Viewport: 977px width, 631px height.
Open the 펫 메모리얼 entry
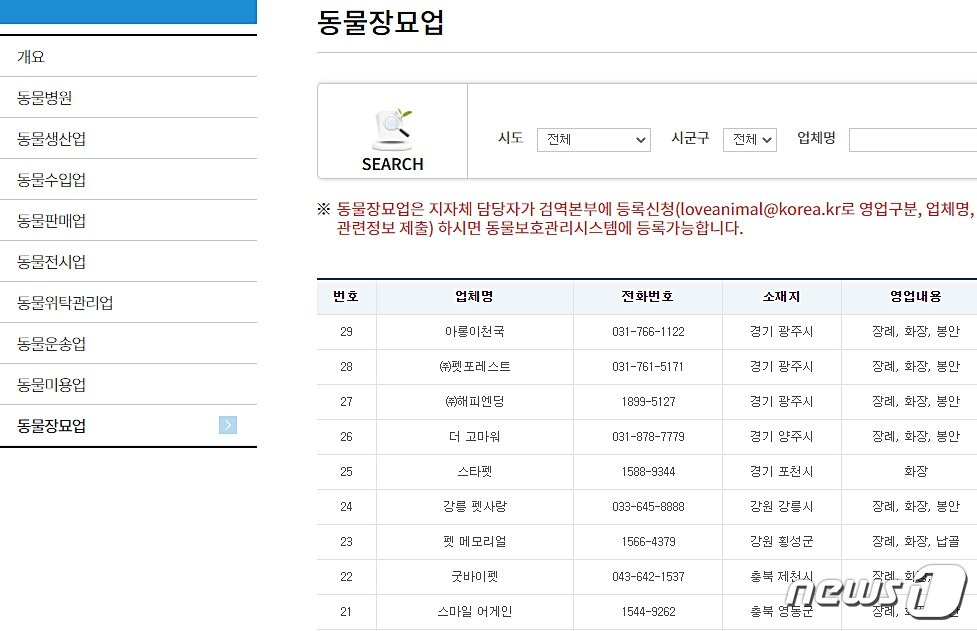pos(473,542)
